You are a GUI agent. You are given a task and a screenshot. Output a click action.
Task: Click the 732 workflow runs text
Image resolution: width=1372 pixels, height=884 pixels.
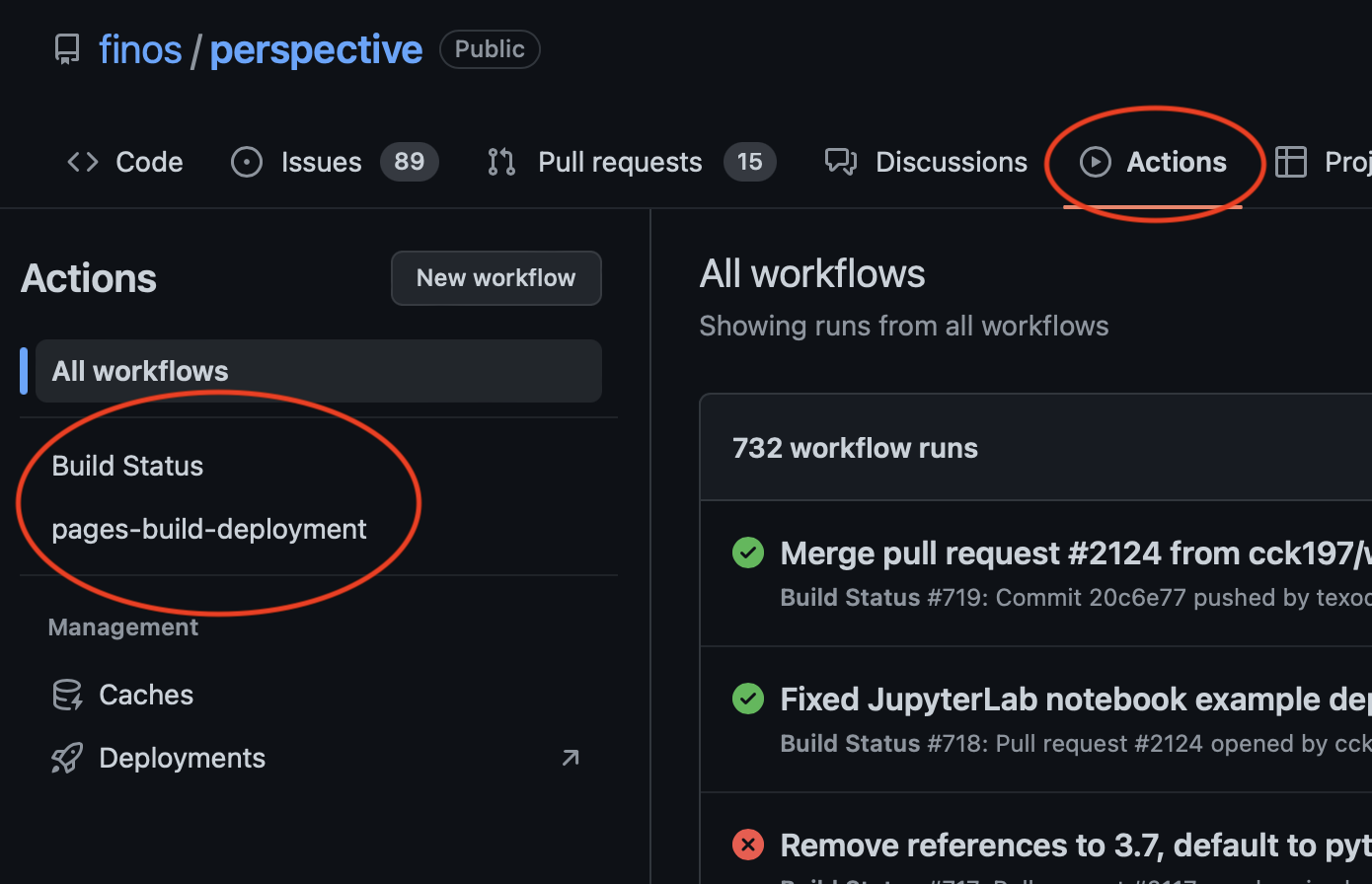coord(855,448)
